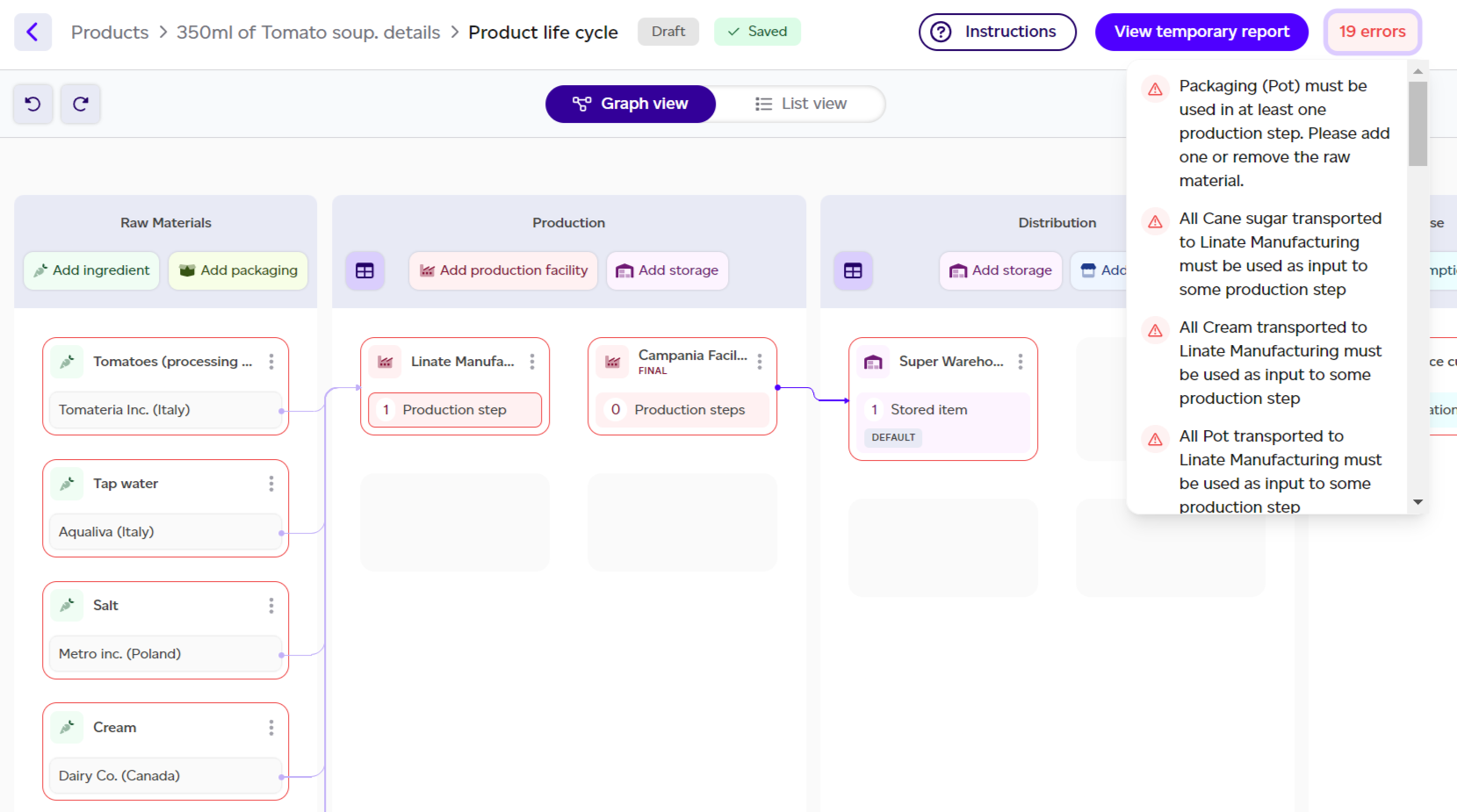The image size is (1457, 812).
Task: Open Campania Facility three-dot menu
Action: 760,362
